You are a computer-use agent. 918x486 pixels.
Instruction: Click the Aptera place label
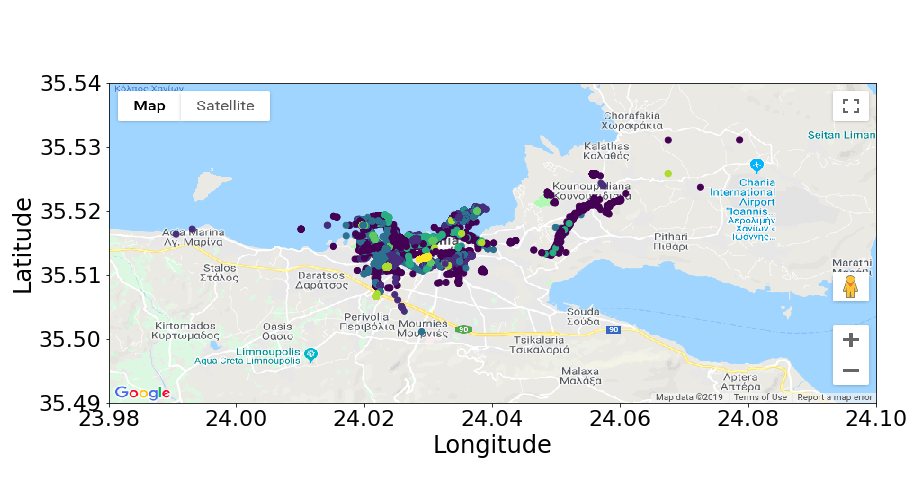pyautogui.click(x=741, y=382)
